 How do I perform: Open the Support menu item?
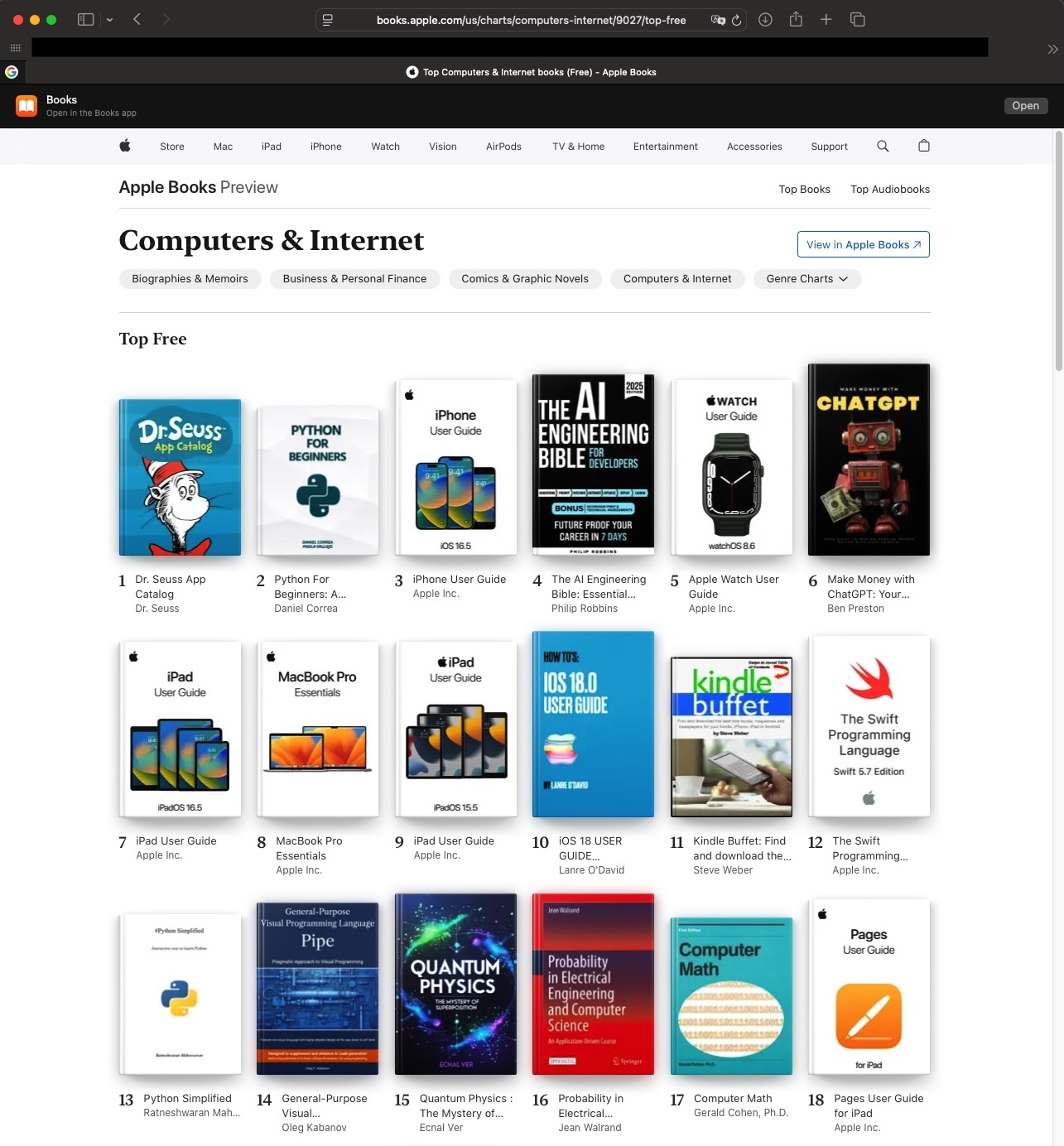pyautogui.click(x=829, y=147)
